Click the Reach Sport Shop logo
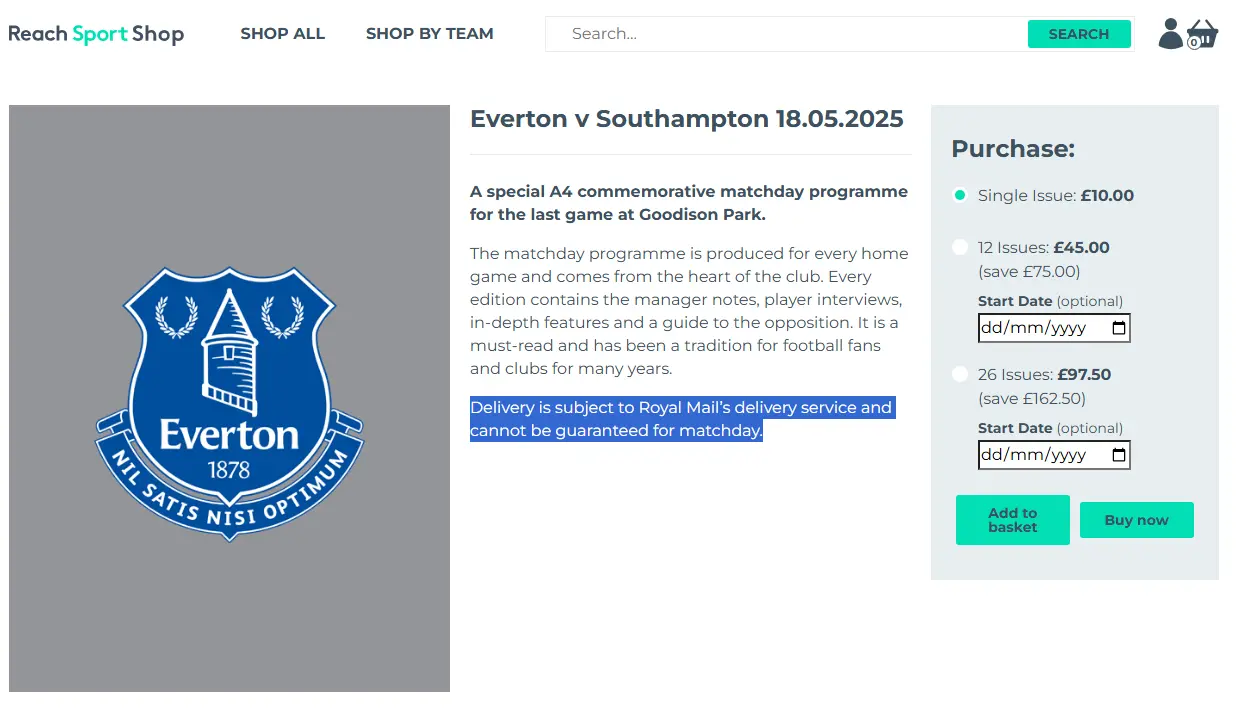Screen dimensions: 1242x717 [96, 34]
